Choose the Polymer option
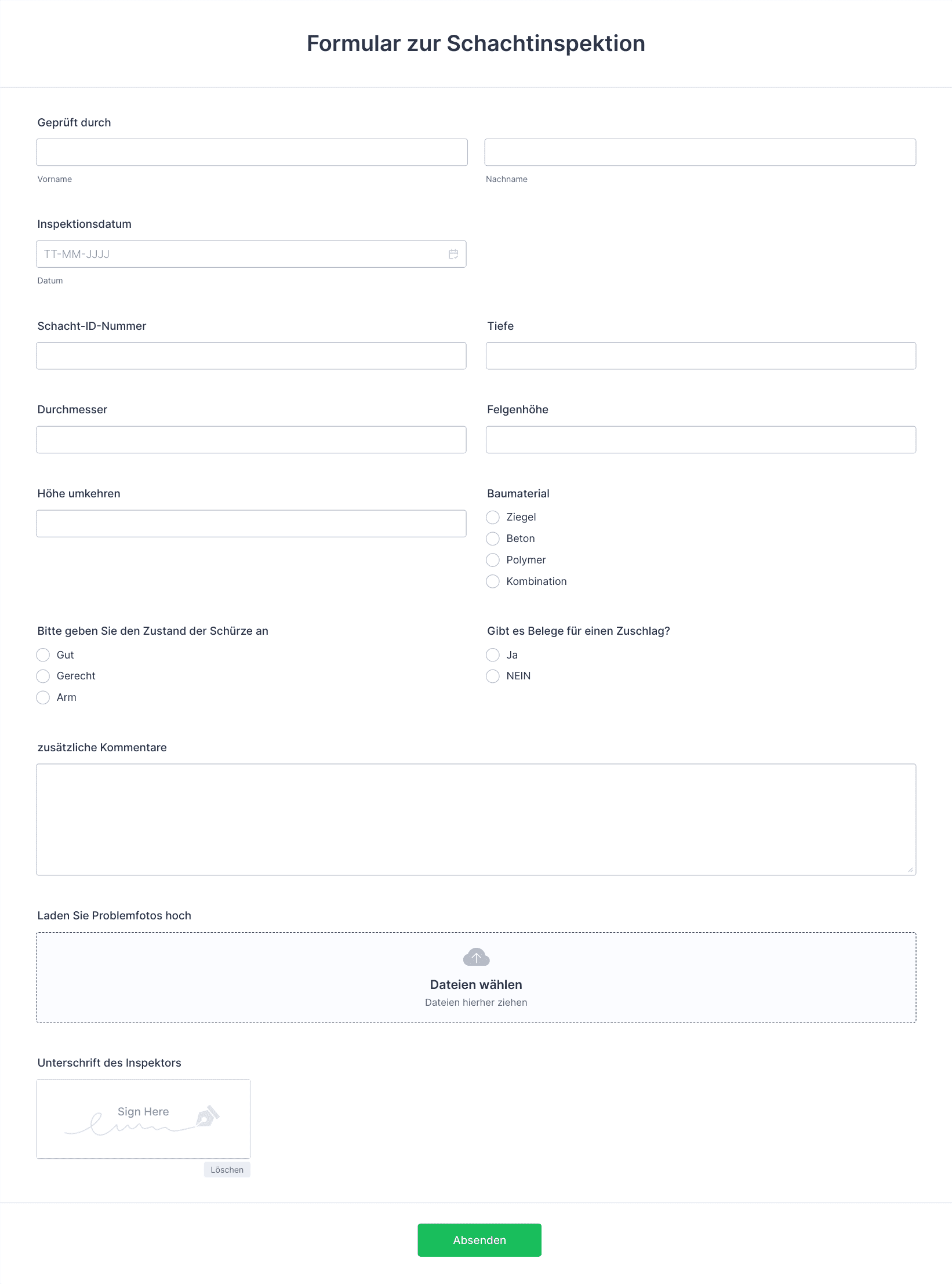 tap(493, 560)
